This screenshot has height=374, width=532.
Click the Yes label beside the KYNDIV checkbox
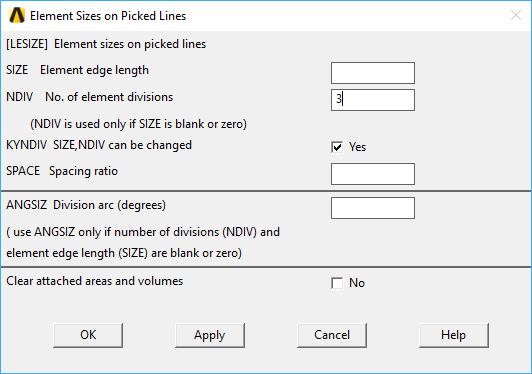tap(358, 147)
